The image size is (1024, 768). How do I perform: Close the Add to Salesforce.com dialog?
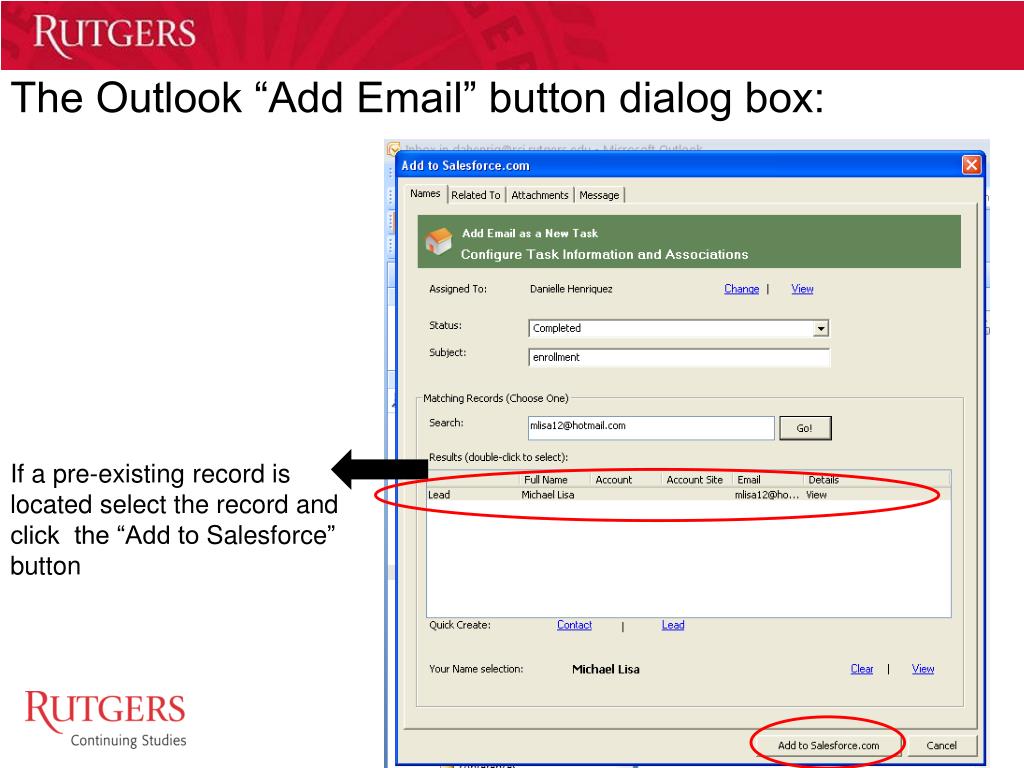[971, 165]
